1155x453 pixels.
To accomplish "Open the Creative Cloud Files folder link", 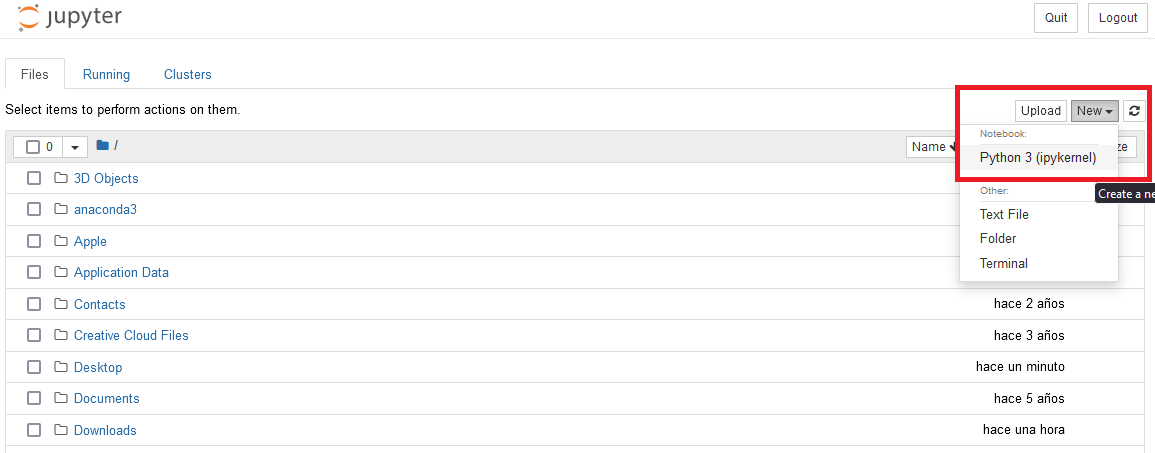I will [x=131, y=335].
